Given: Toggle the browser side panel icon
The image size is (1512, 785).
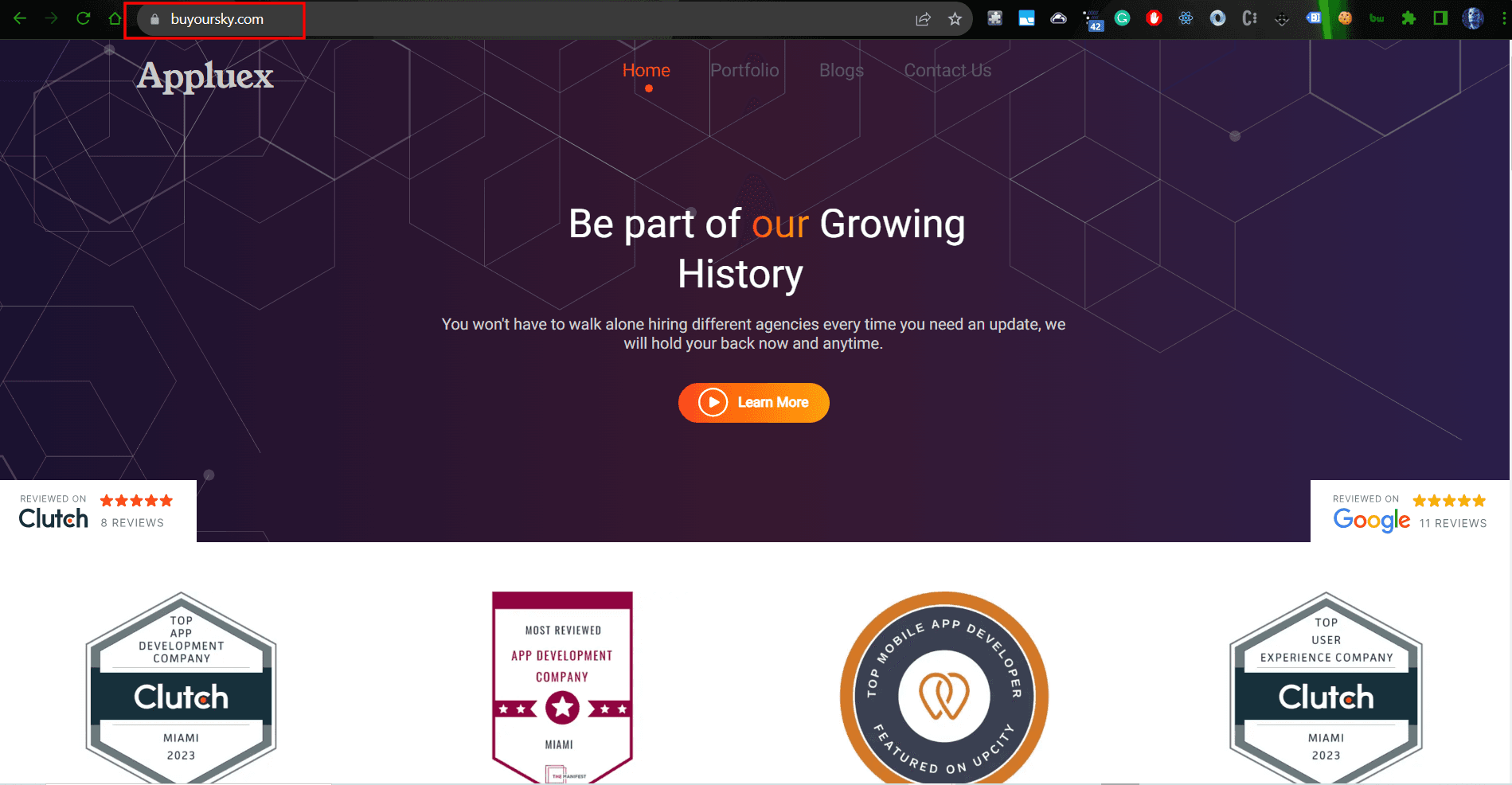Looking at the screenshot, I should (1440, 18).
